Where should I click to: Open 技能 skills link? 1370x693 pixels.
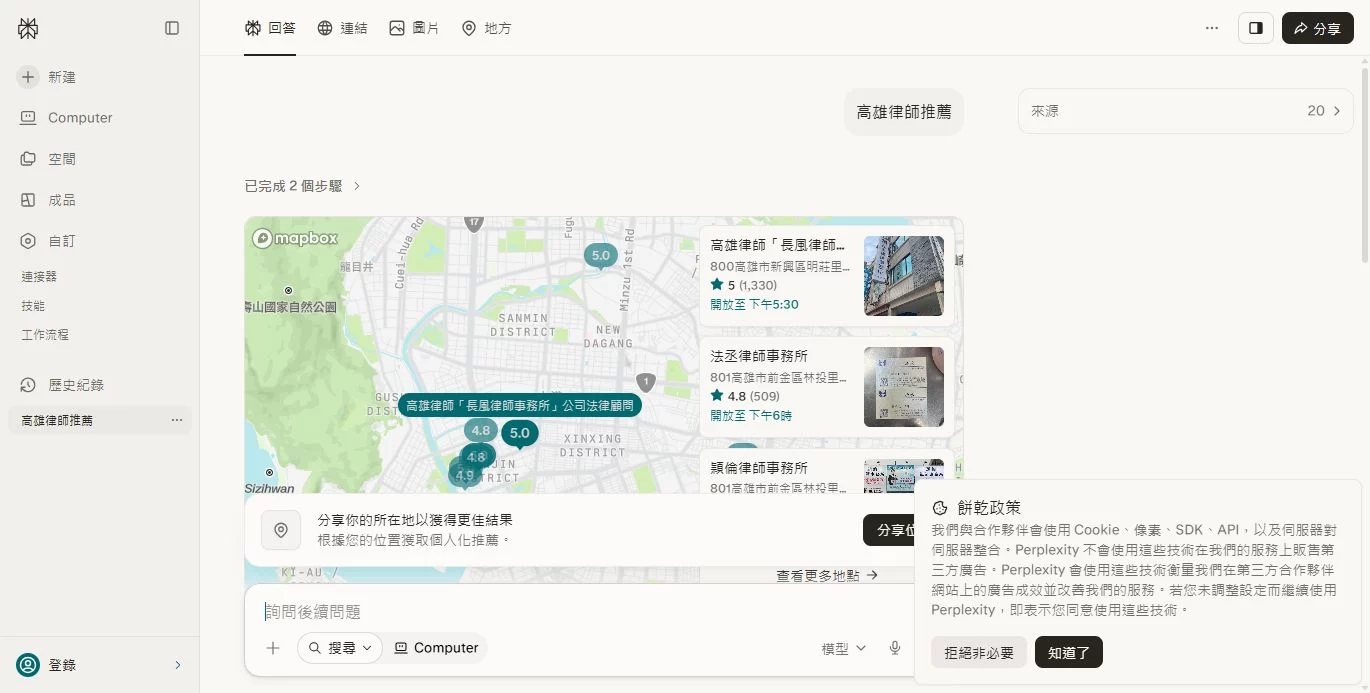click(x=33, y=305)
